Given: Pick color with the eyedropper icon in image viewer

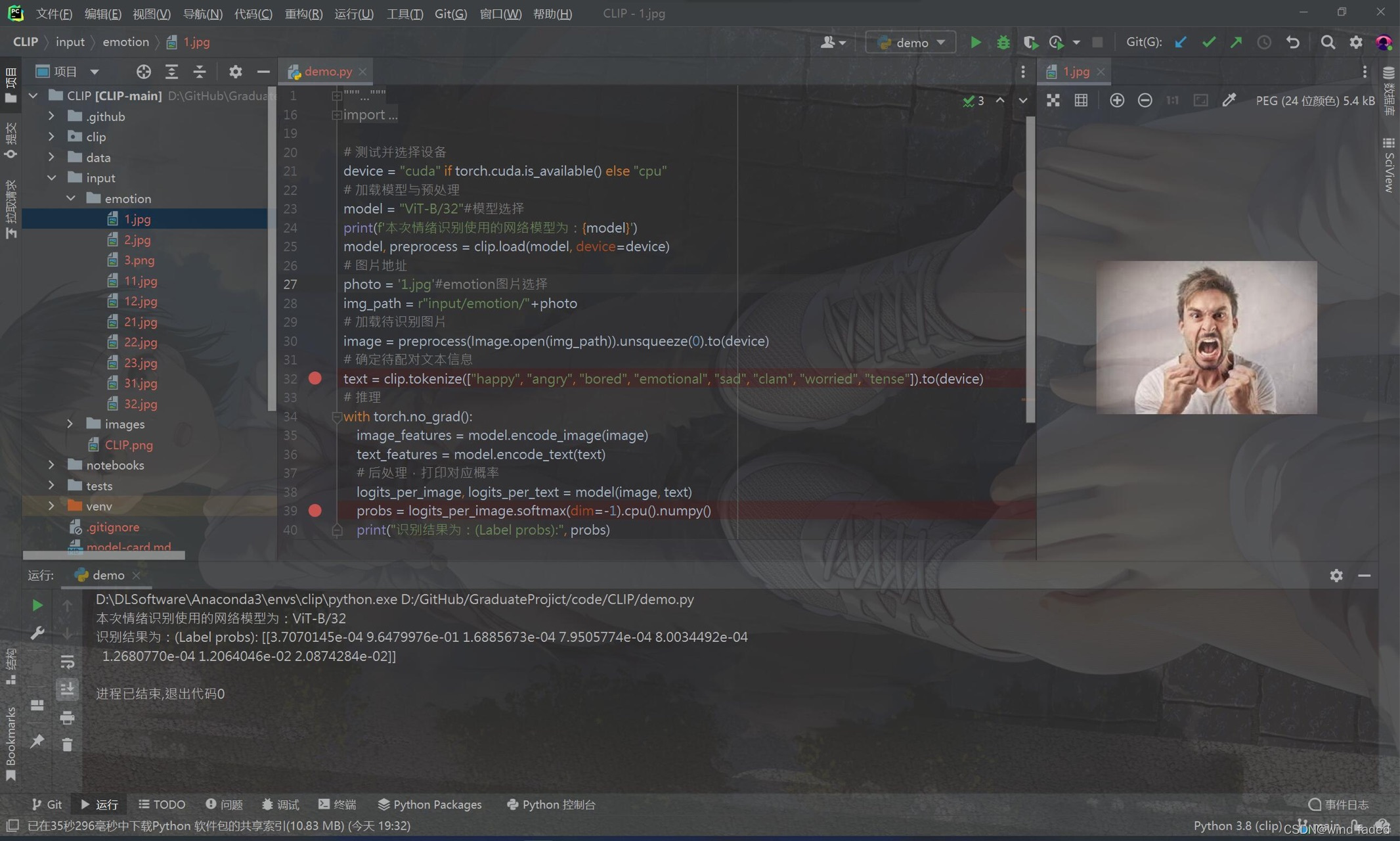Looking at the screenshot, I should (1229, 101).
